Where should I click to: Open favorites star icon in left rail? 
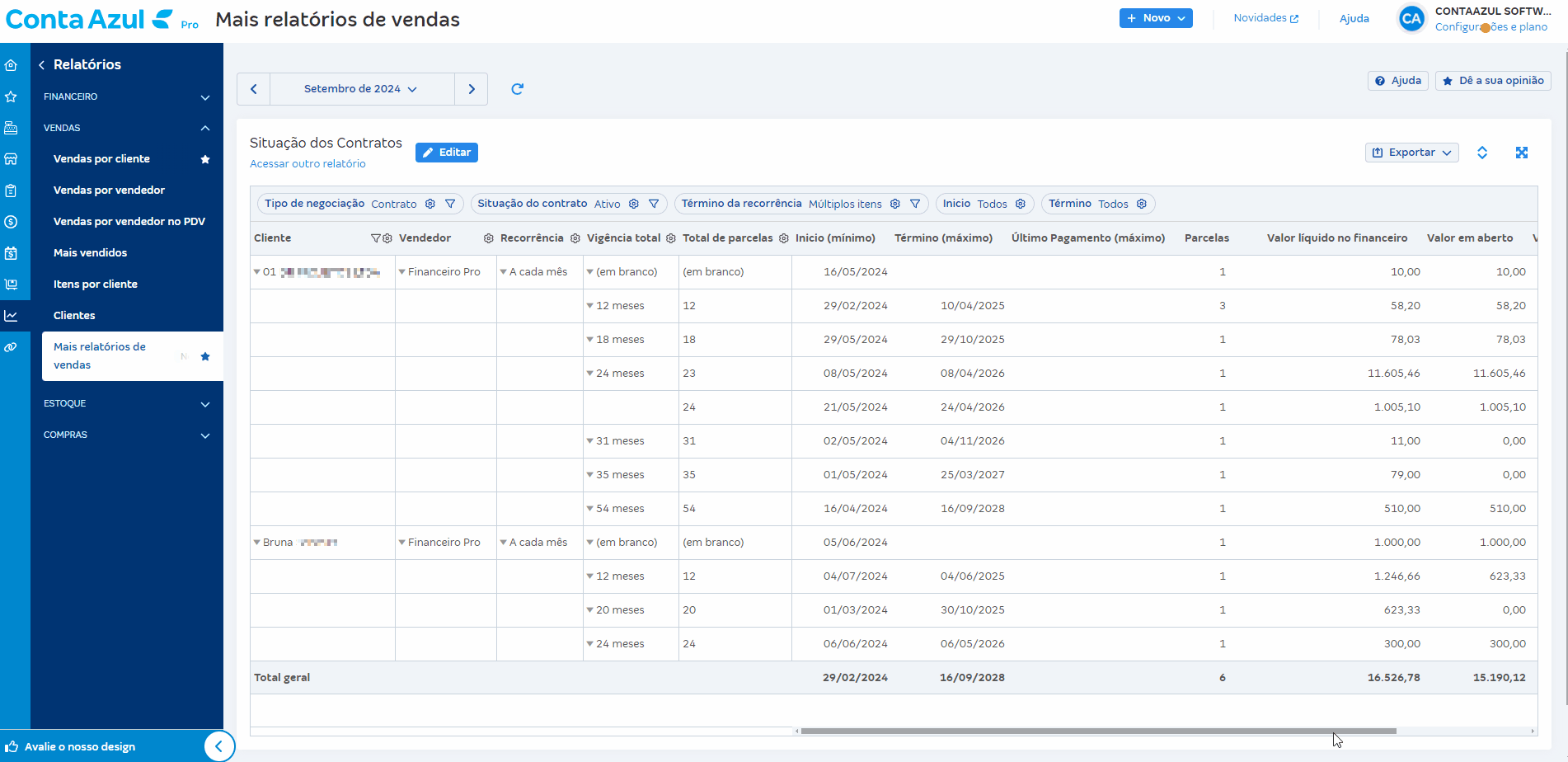(11, 96)
